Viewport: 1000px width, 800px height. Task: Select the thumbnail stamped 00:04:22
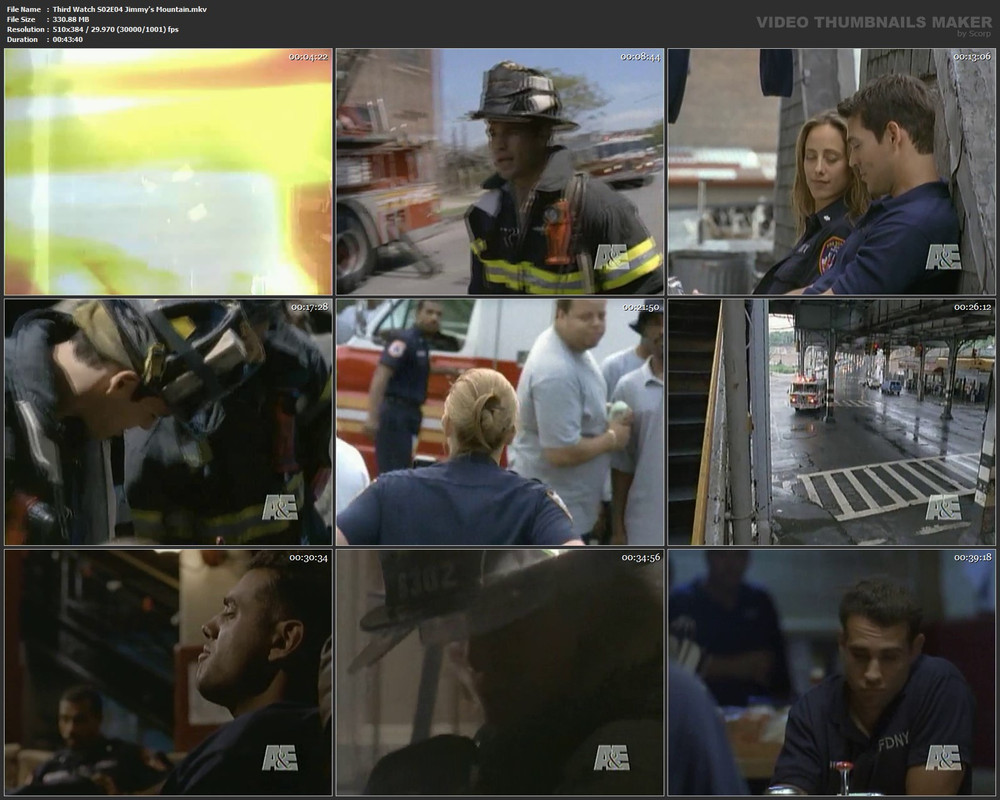168,172
